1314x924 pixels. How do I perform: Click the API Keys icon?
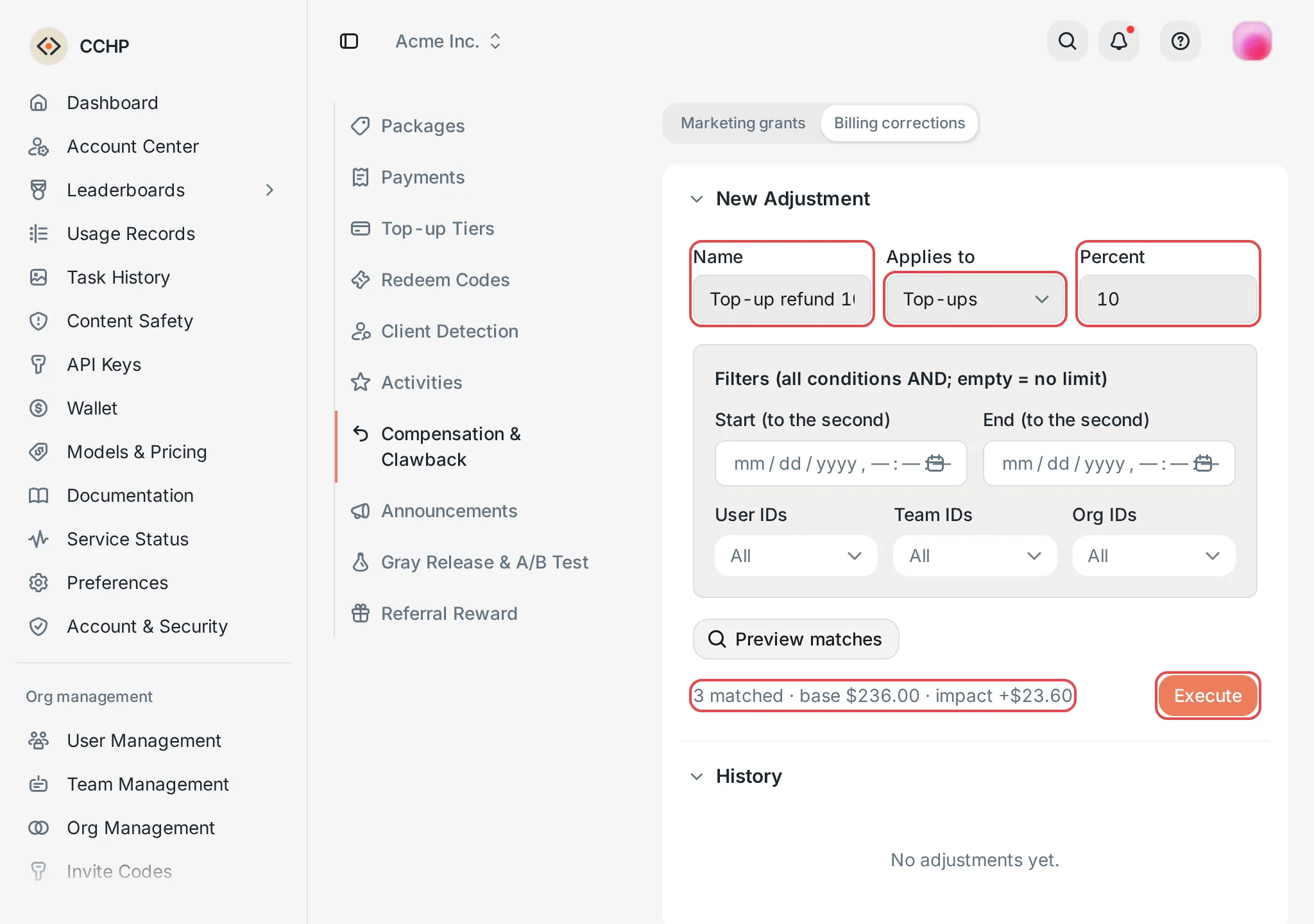click(x=38, y=364)
